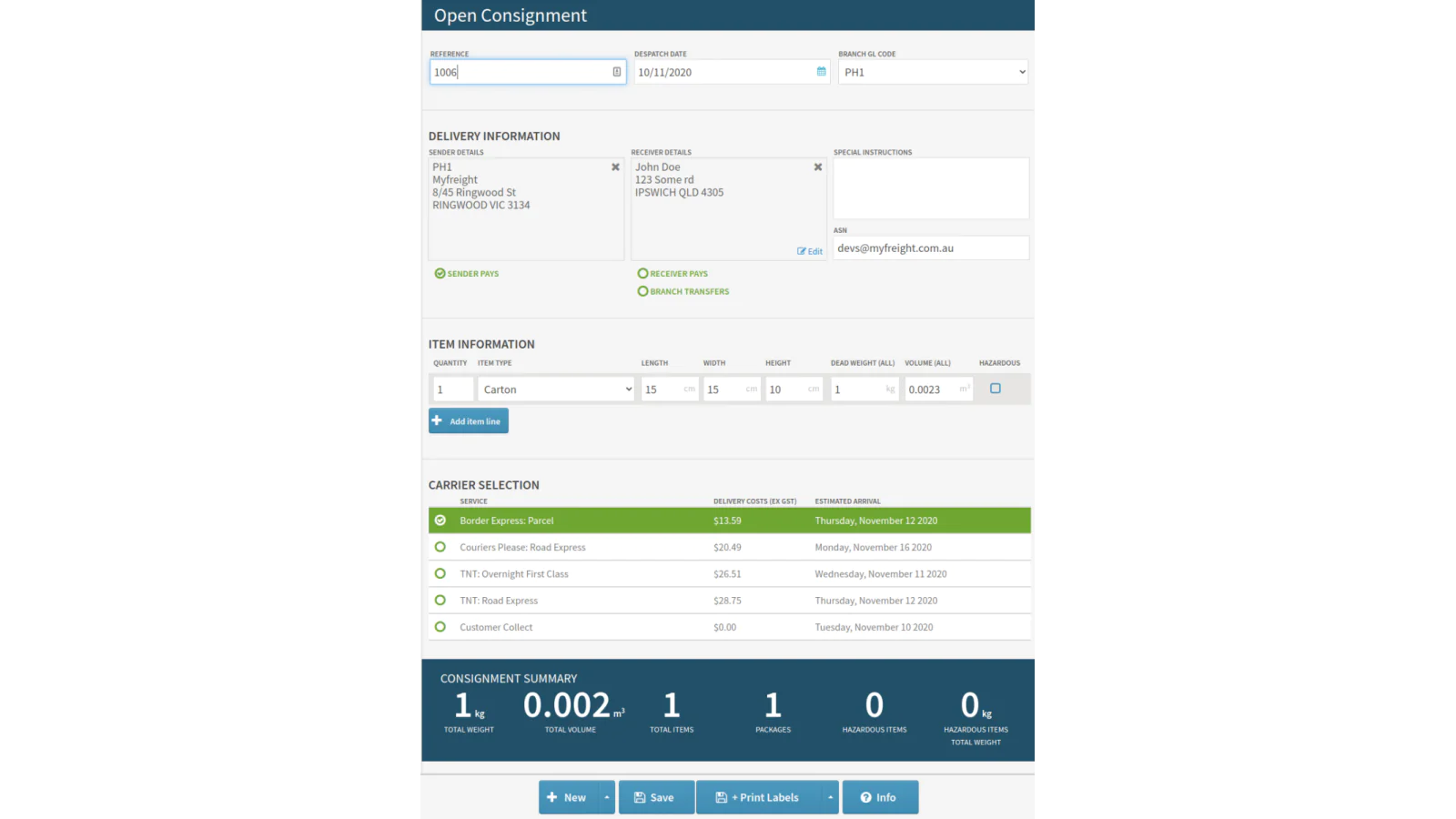Click the Dead Weight input field

864,389
